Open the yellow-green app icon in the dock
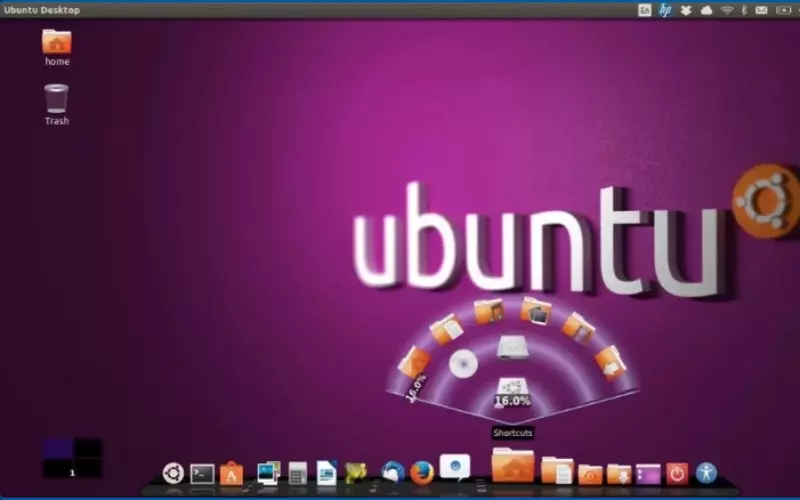This screenshot has height=500, width=800. coord(356,472)
